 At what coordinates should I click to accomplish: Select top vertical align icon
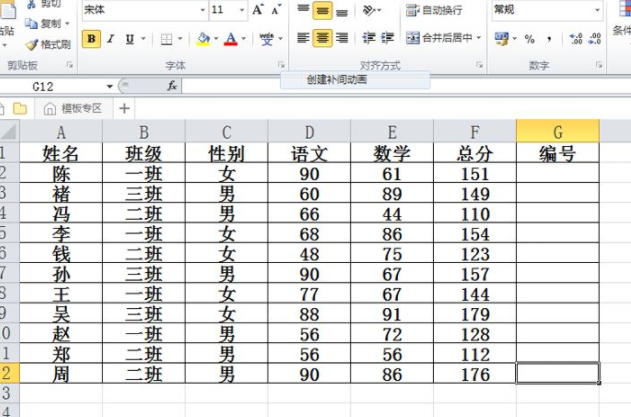click(303, 10)
